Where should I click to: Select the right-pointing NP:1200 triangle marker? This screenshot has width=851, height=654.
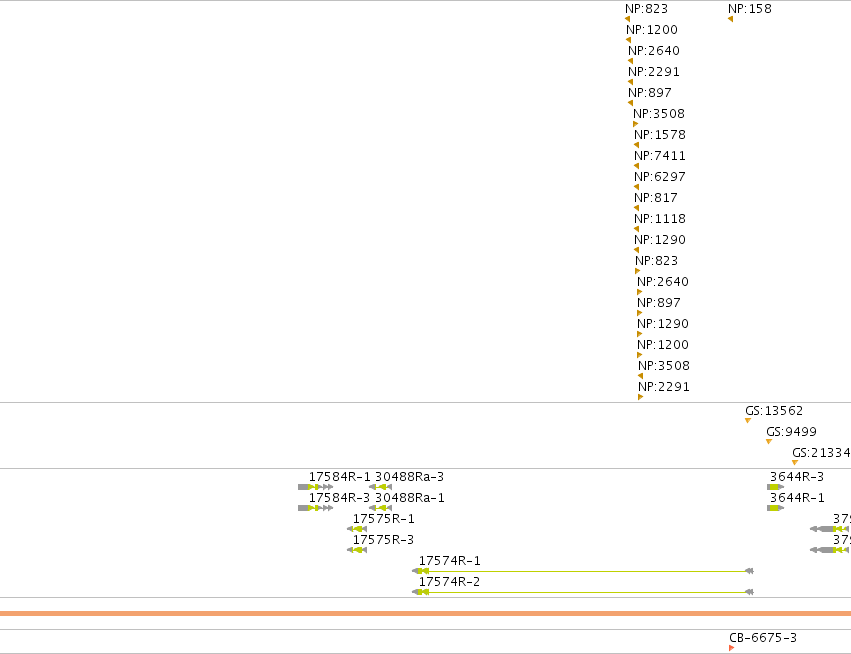(640, 355)
